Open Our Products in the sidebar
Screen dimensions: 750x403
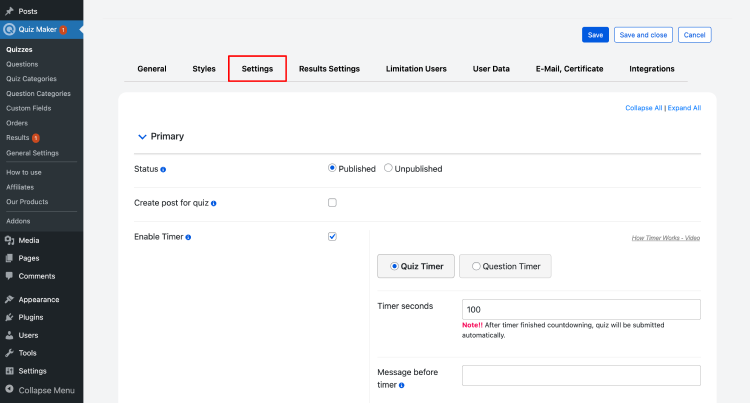[27, 202]
